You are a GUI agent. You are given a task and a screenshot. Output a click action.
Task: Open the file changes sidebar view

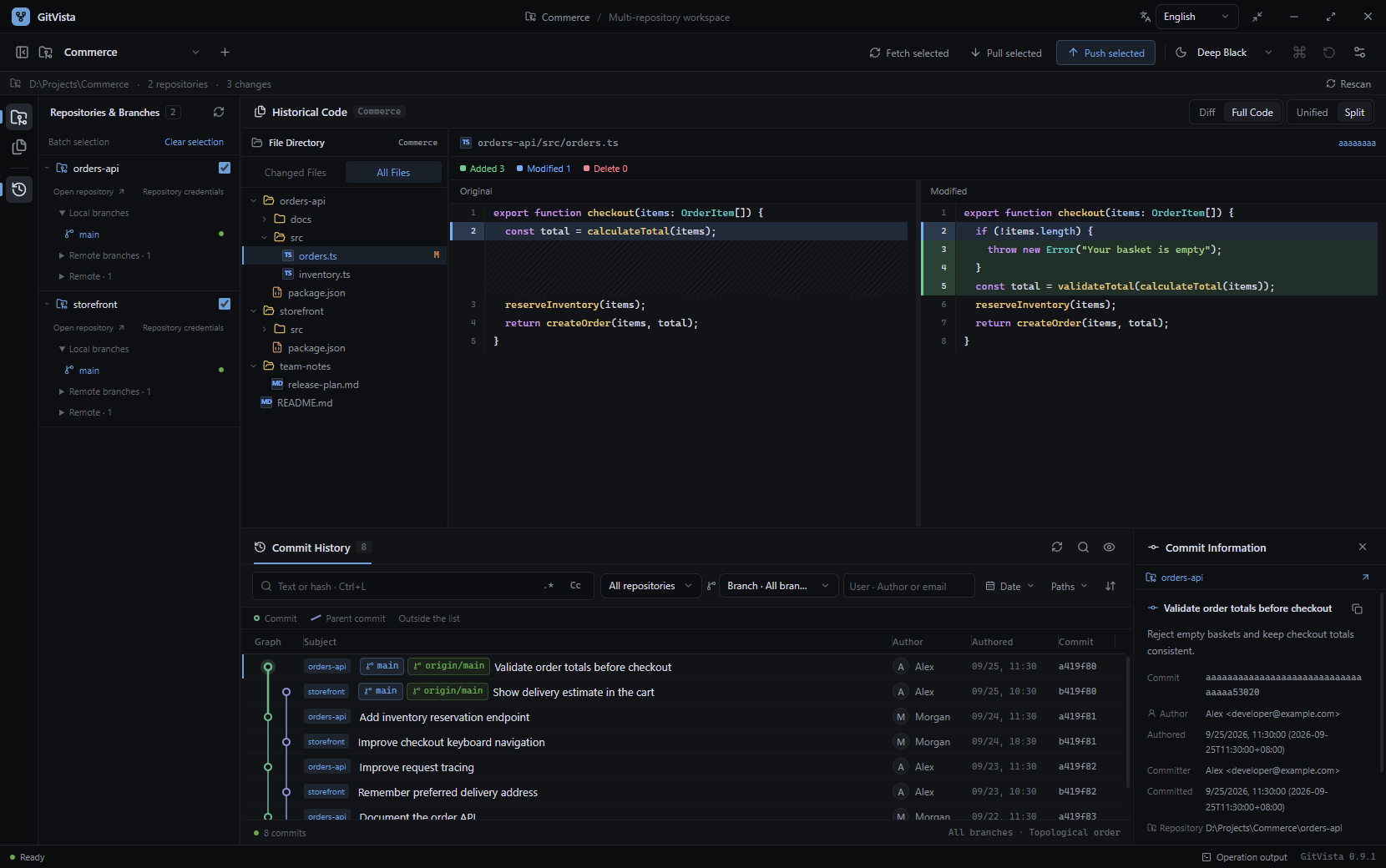click(x=19, y=148)
